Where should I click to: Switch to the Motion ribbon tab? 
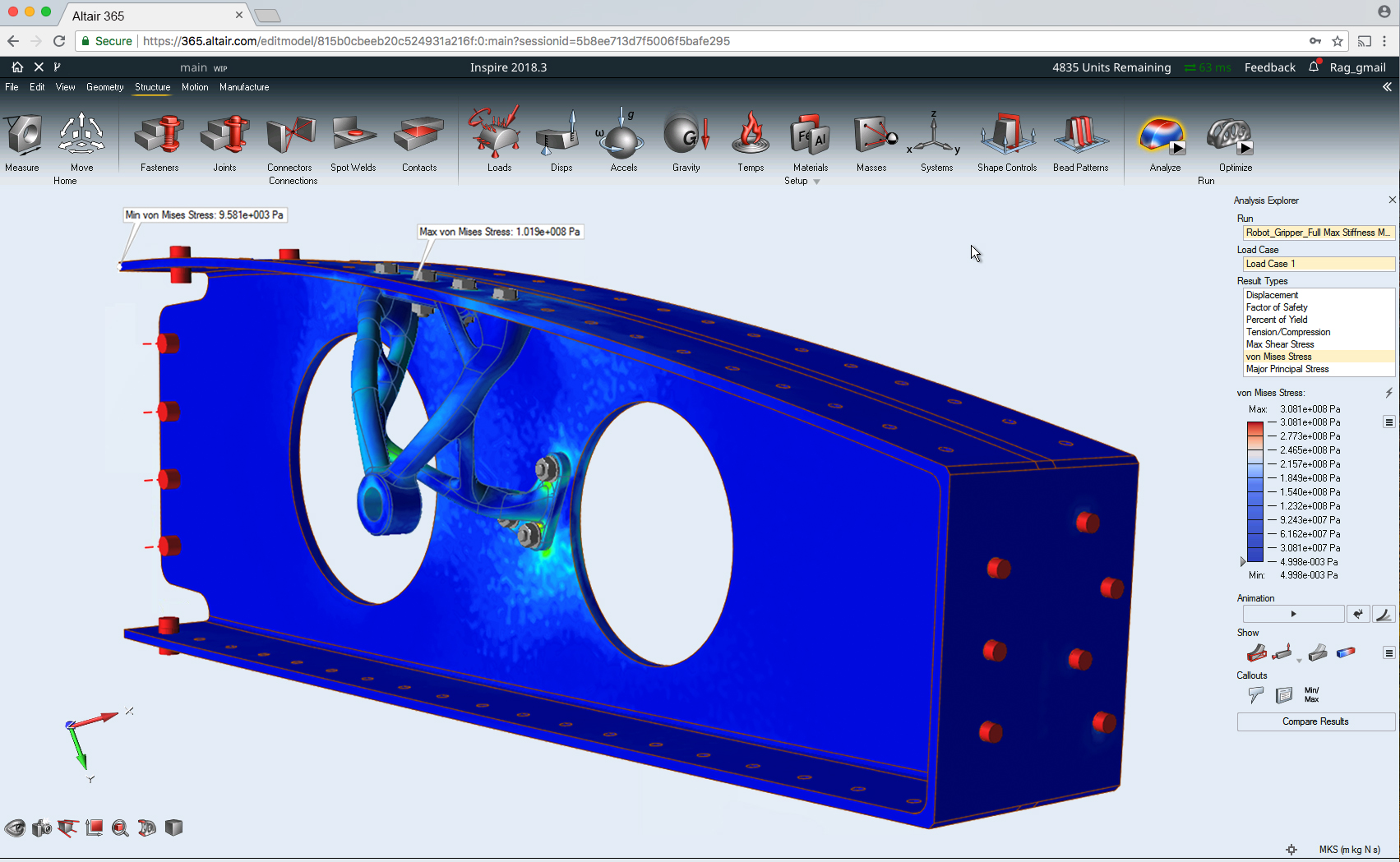[x=195, y=87]
